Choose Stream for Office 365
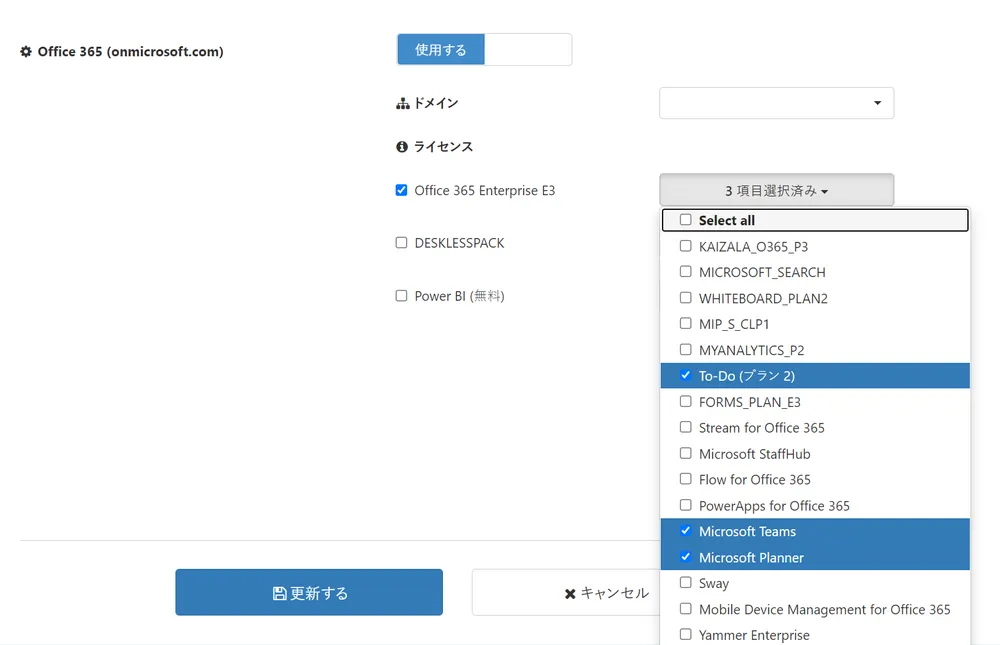The image size is (1000, 645). coord(686,428)
